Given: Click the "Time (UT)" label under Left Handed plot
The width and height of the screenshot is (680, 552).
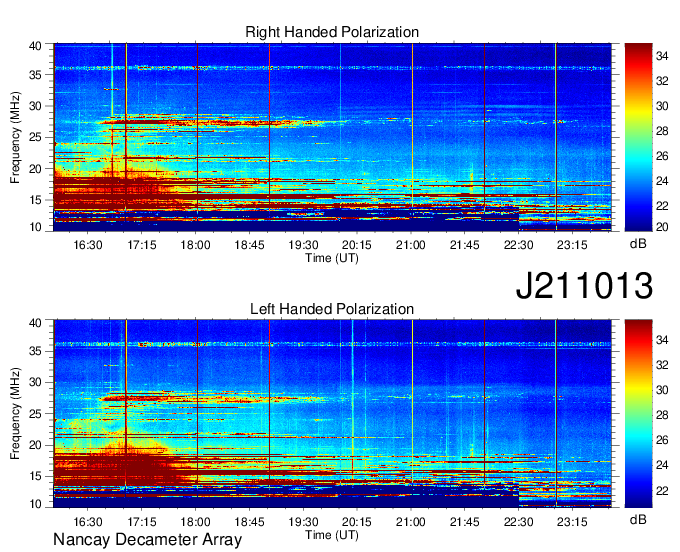Looking at the screenshot, I should click(x=332, y=535).
